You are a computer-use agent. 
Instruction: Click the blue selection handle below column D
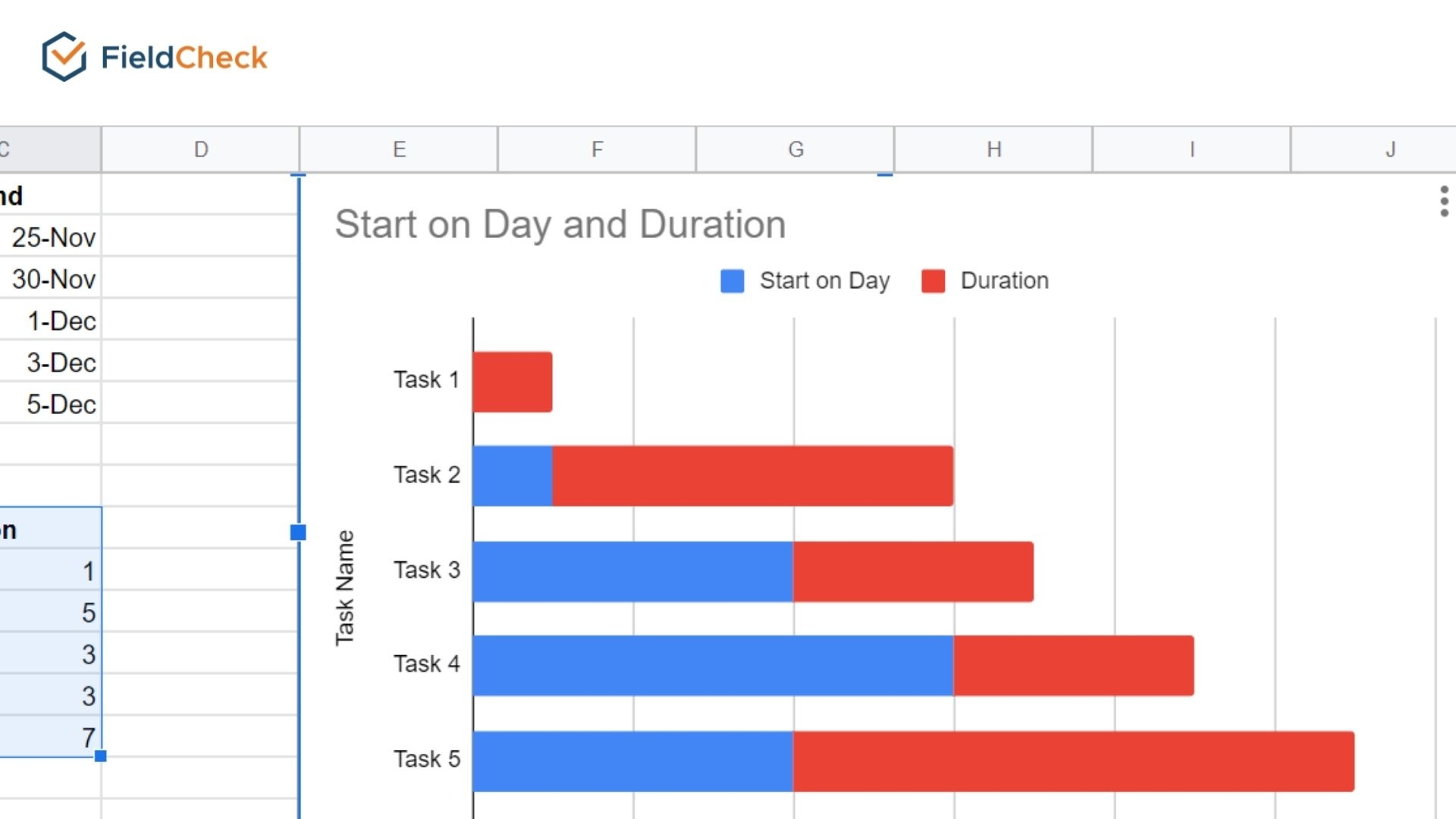coord(297,533)
